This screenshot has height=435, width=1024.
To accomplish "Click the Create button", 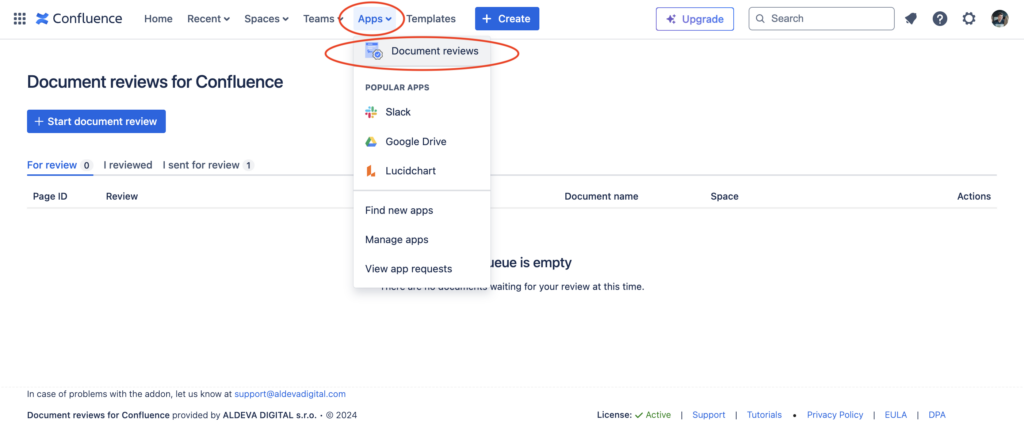I will tap(507, 19).
